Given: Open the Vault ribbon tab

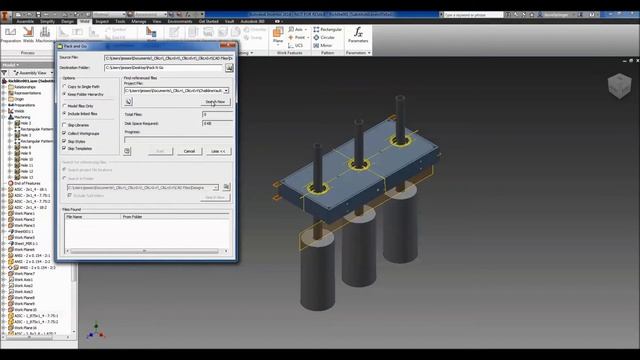Looking at the screenshot, I should coord(229,21).
